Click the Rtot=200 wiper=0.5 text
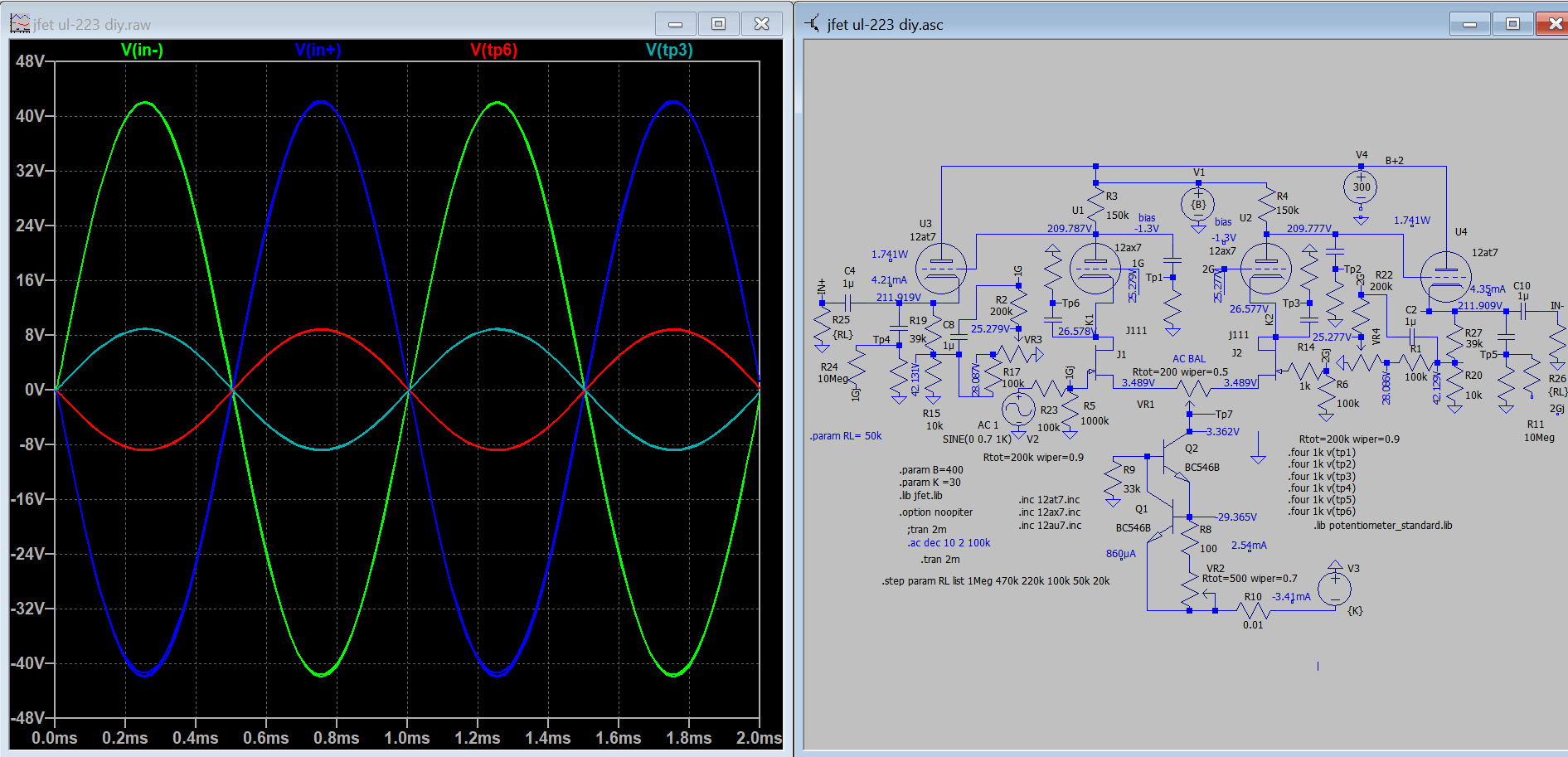Screen dimensions: 1568x757 [1181, 372]
